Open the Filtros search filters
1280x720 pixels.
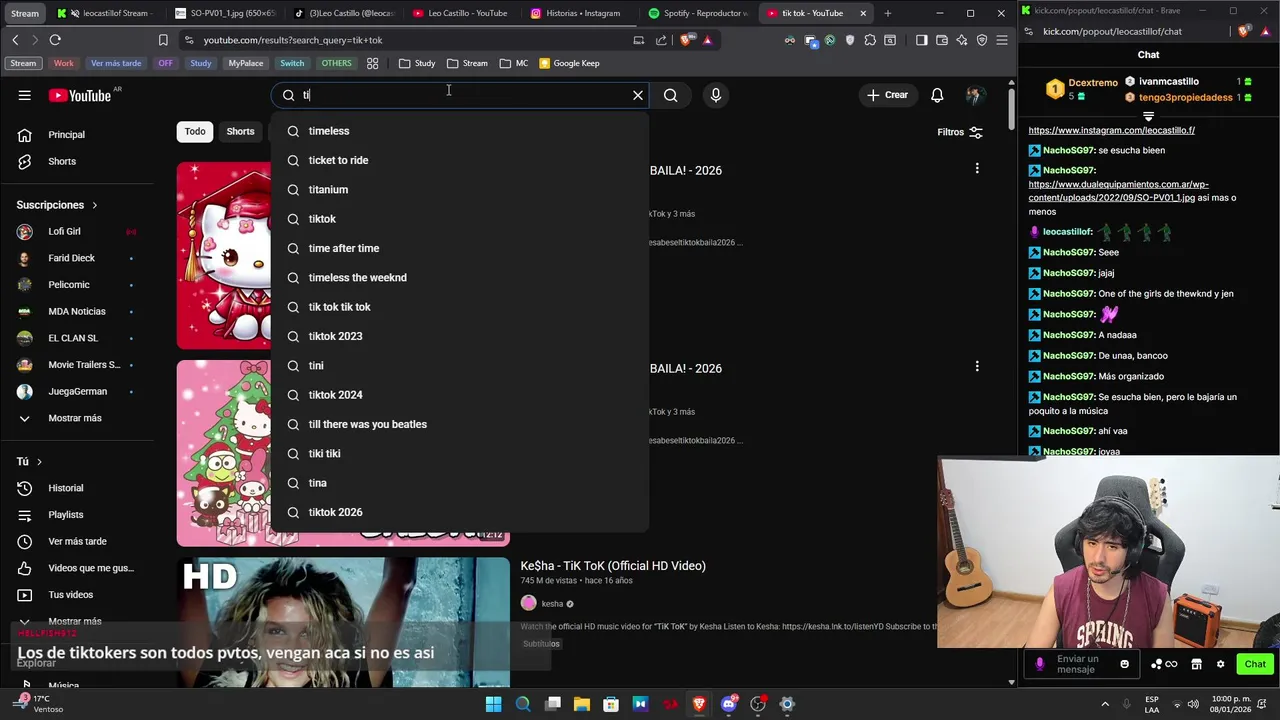[960, 132]
